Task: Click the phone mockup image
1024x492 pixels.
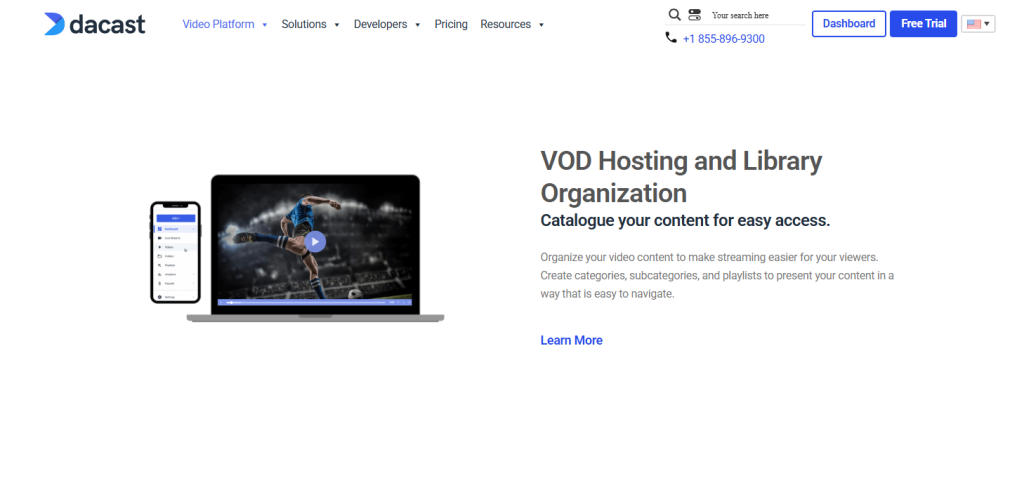Action: coord(176,252)
